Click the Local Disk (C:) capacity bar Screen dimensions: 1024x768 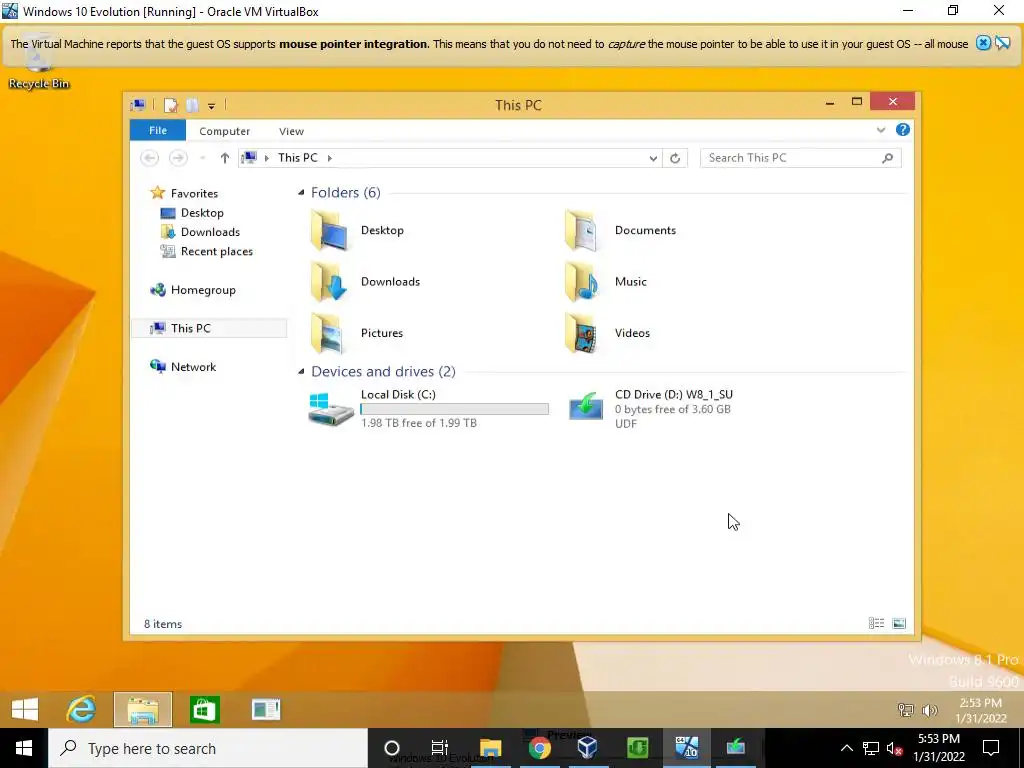tap(455, 409)
